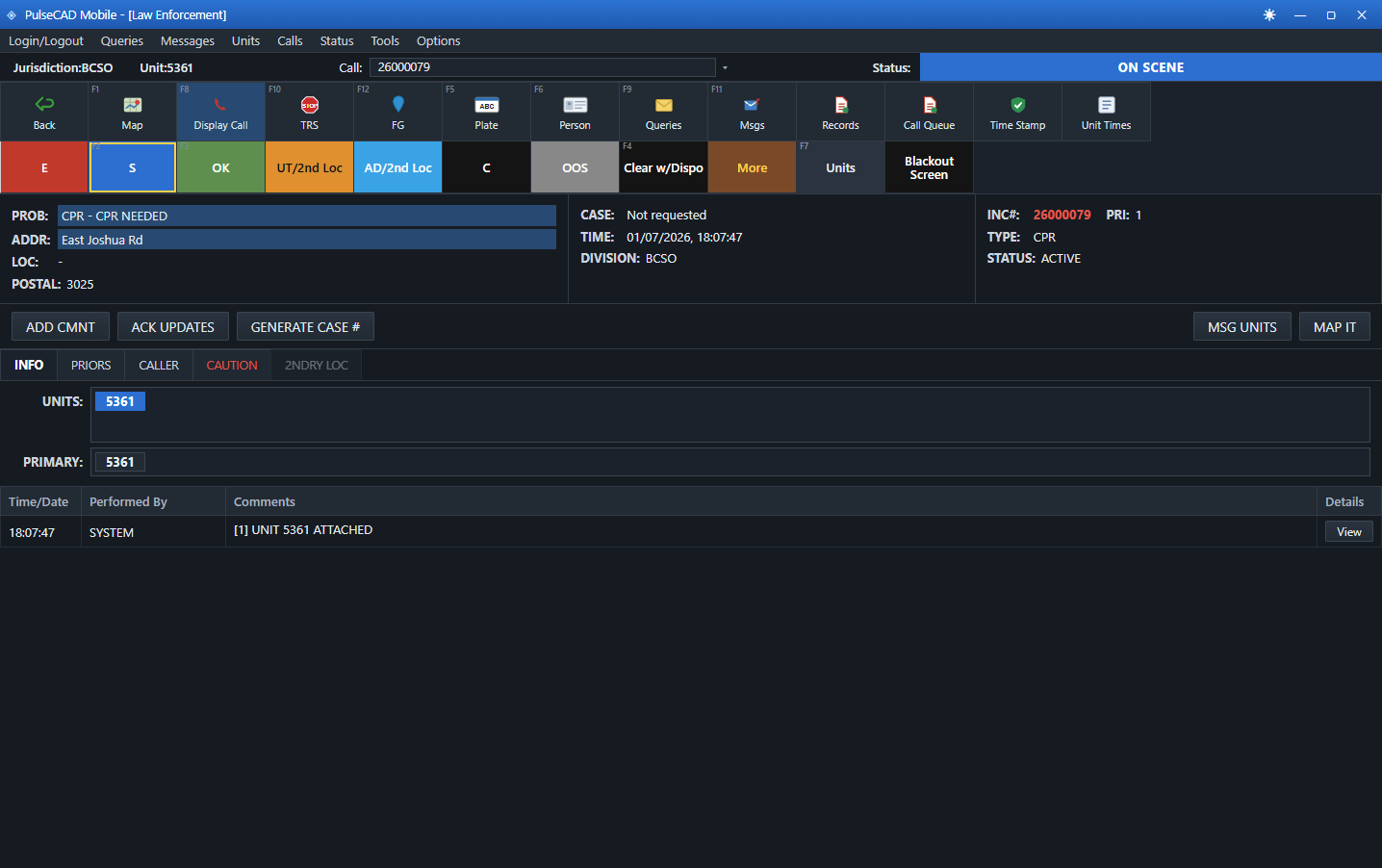The image size is (1382, 868).
Task: Switch to the CALLER tab
Action: pyautogui.click(x=159, y=365)
